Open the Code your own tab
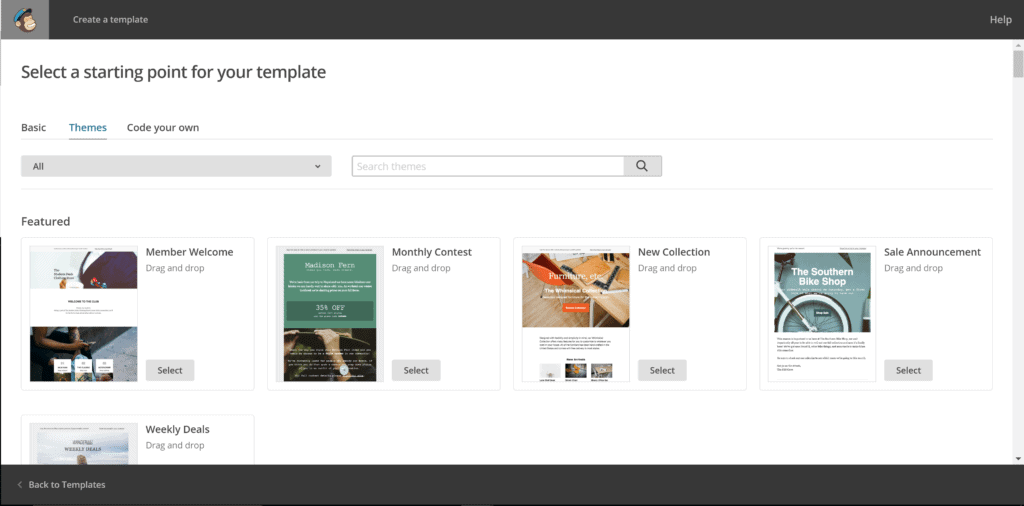 click(x=163, y=127)
